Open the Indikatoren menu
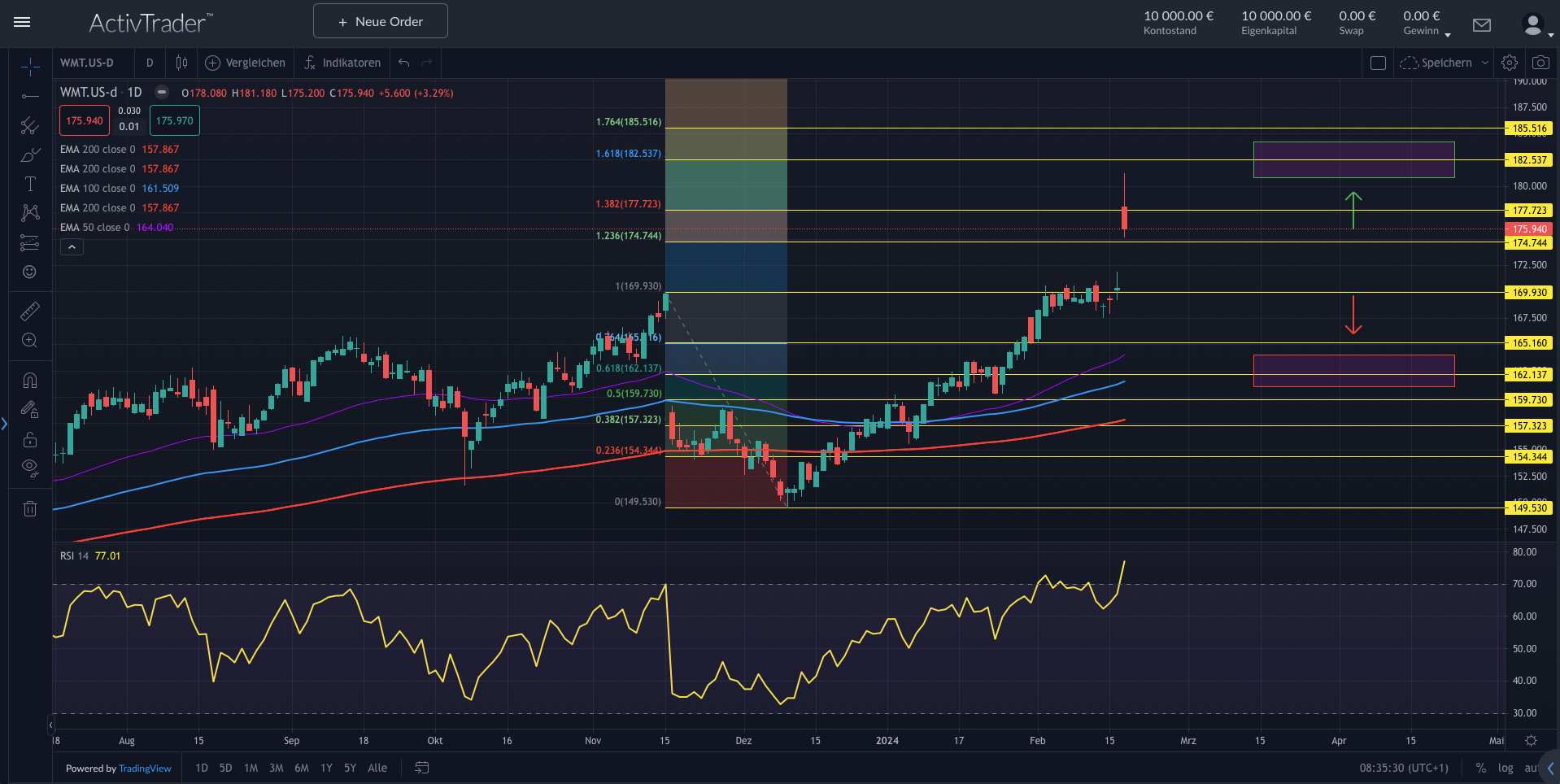The image size is (1560, 784). coord(342,63)
